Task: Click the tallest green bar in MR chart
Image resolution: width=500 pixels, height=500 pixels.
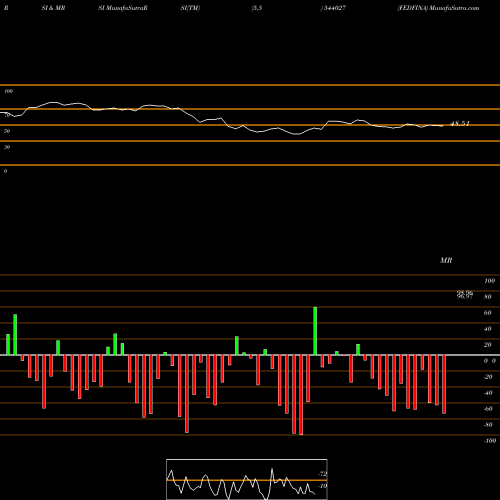Action: [315, 331]
